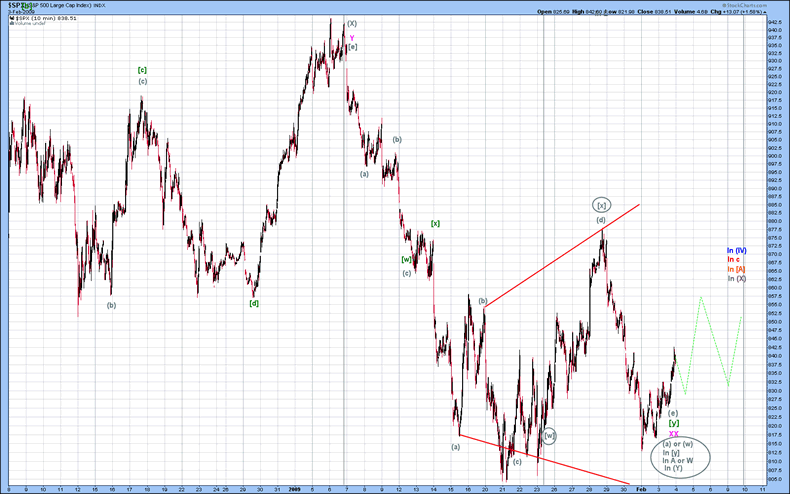Click the (a) label at red lower trendline start

click(455, 447)
